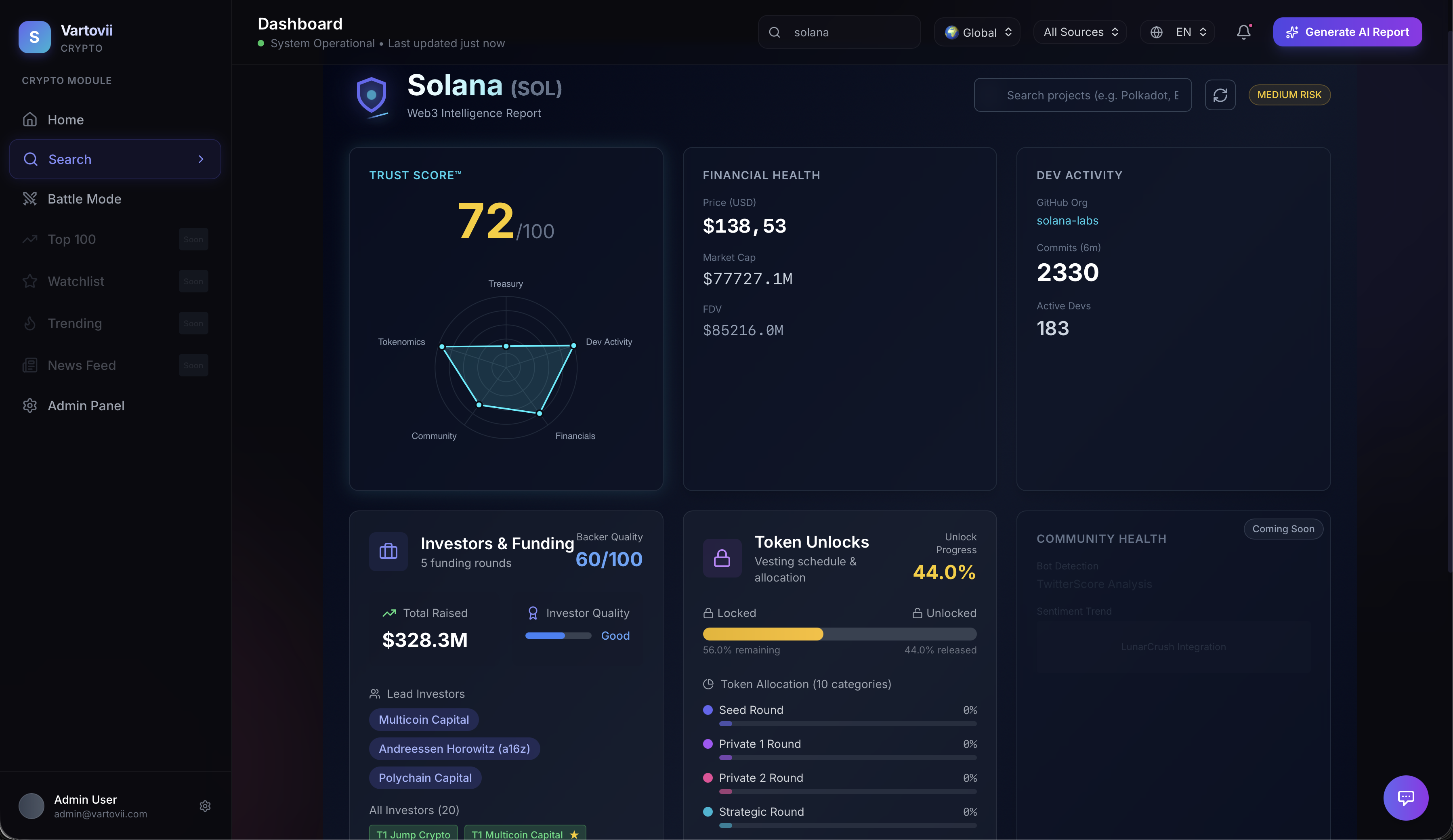Open the All Sources dropdown

click(x=1080, y=32)
